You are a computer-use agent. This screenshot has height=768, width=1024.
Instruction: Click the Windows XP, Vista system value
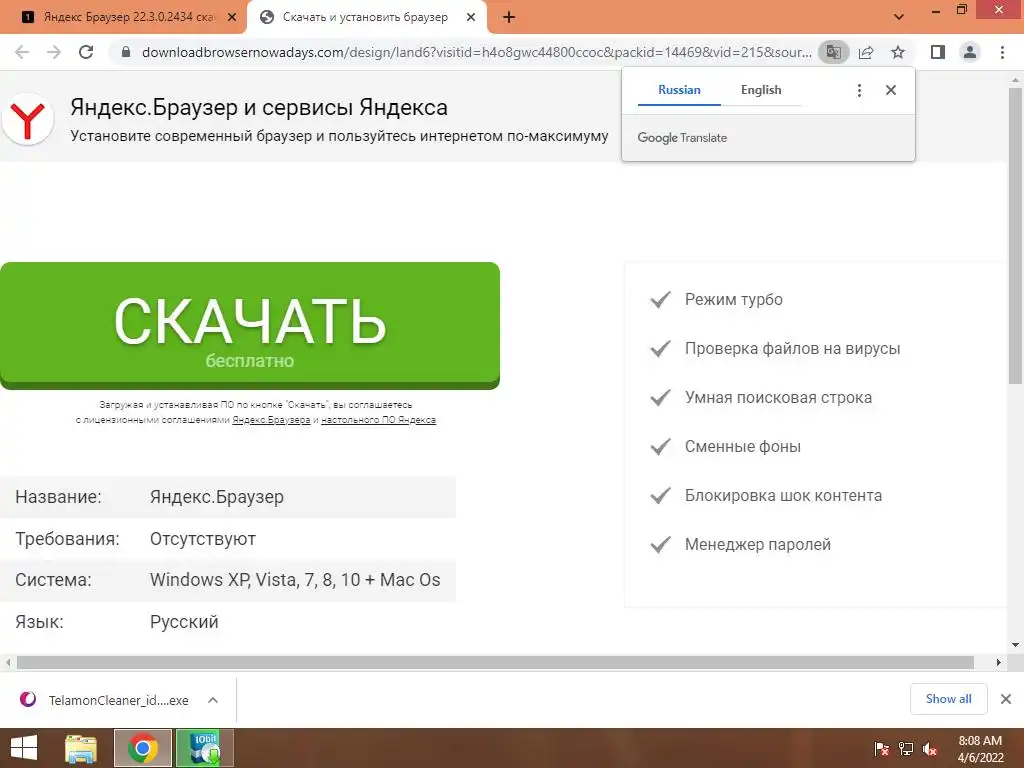(295, 580)
